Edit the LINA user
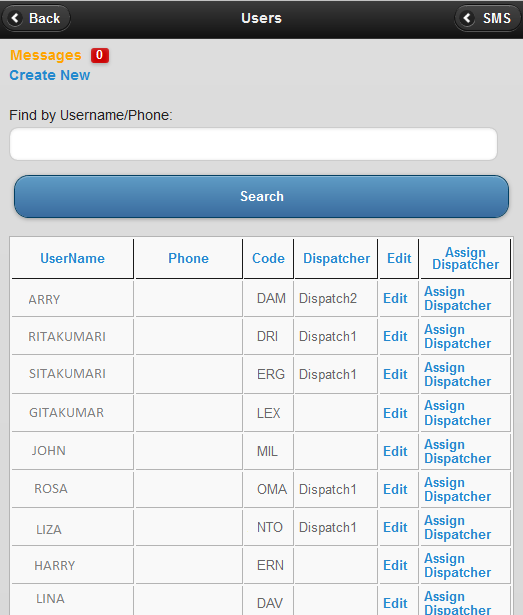 tap(395, 603)
